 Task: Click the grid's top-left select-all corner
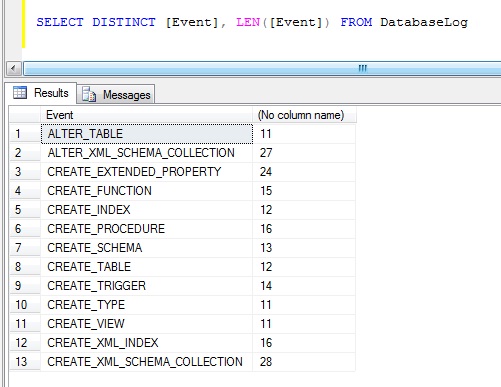pyautogui.click(x=25, y=115)
